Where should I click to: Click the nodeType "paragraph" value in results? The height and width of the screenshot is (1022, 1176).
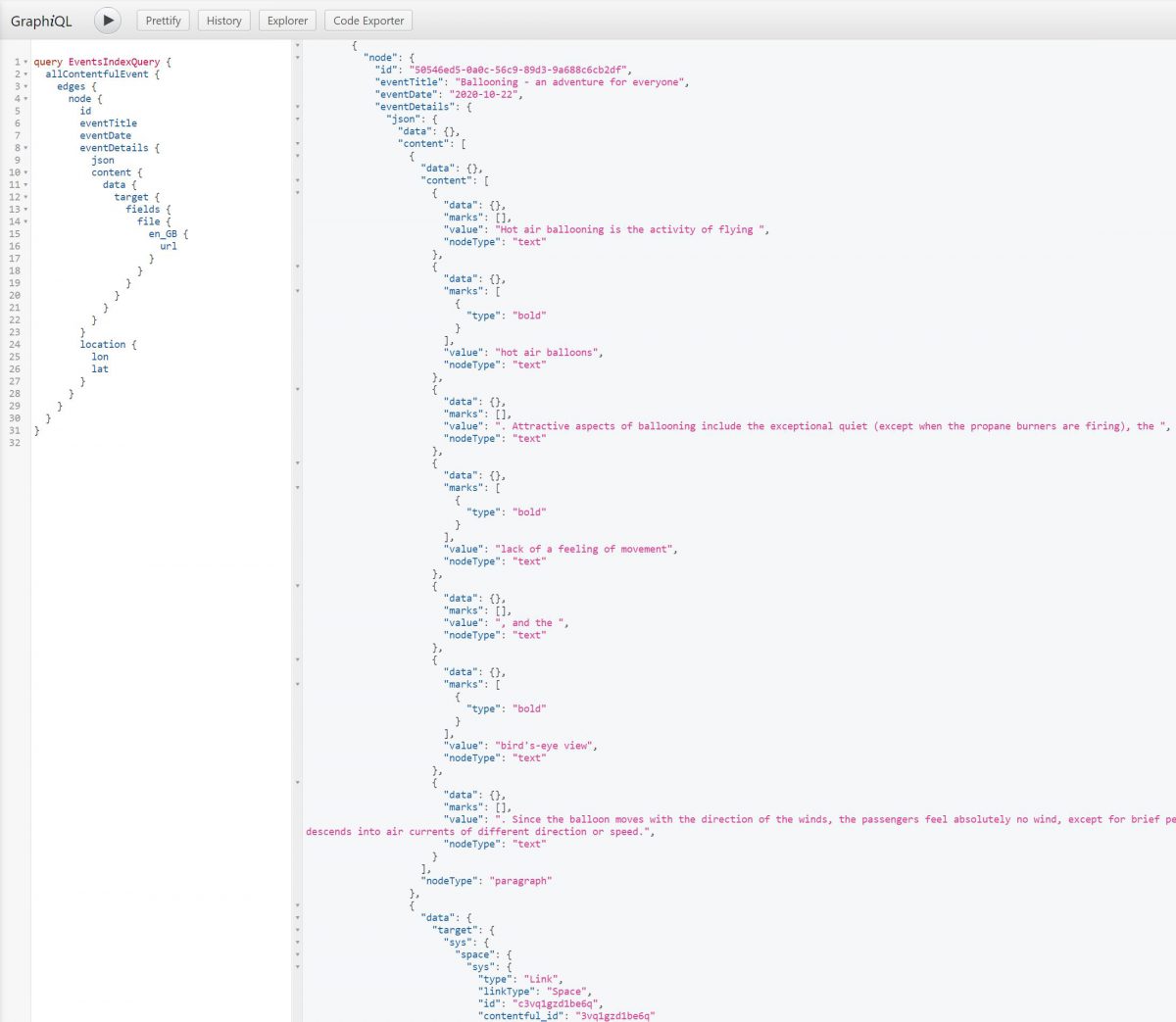coord(520,881)
